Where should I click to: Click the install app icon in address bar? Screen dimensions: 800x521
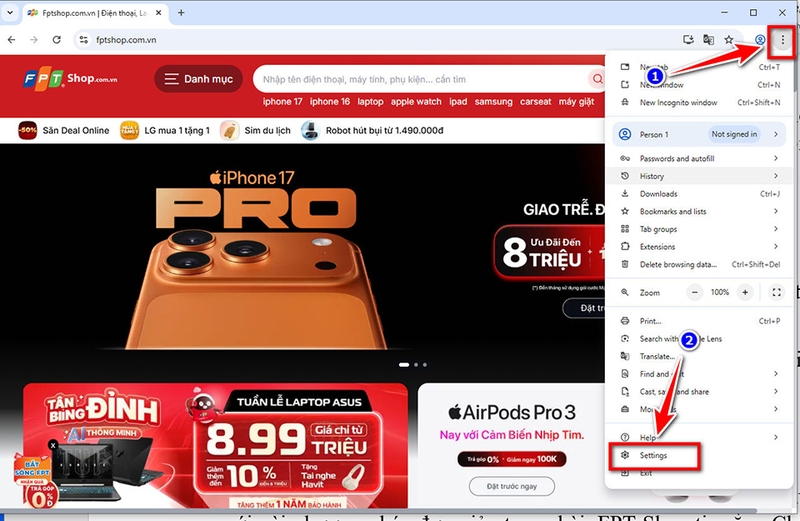[688, 40]
